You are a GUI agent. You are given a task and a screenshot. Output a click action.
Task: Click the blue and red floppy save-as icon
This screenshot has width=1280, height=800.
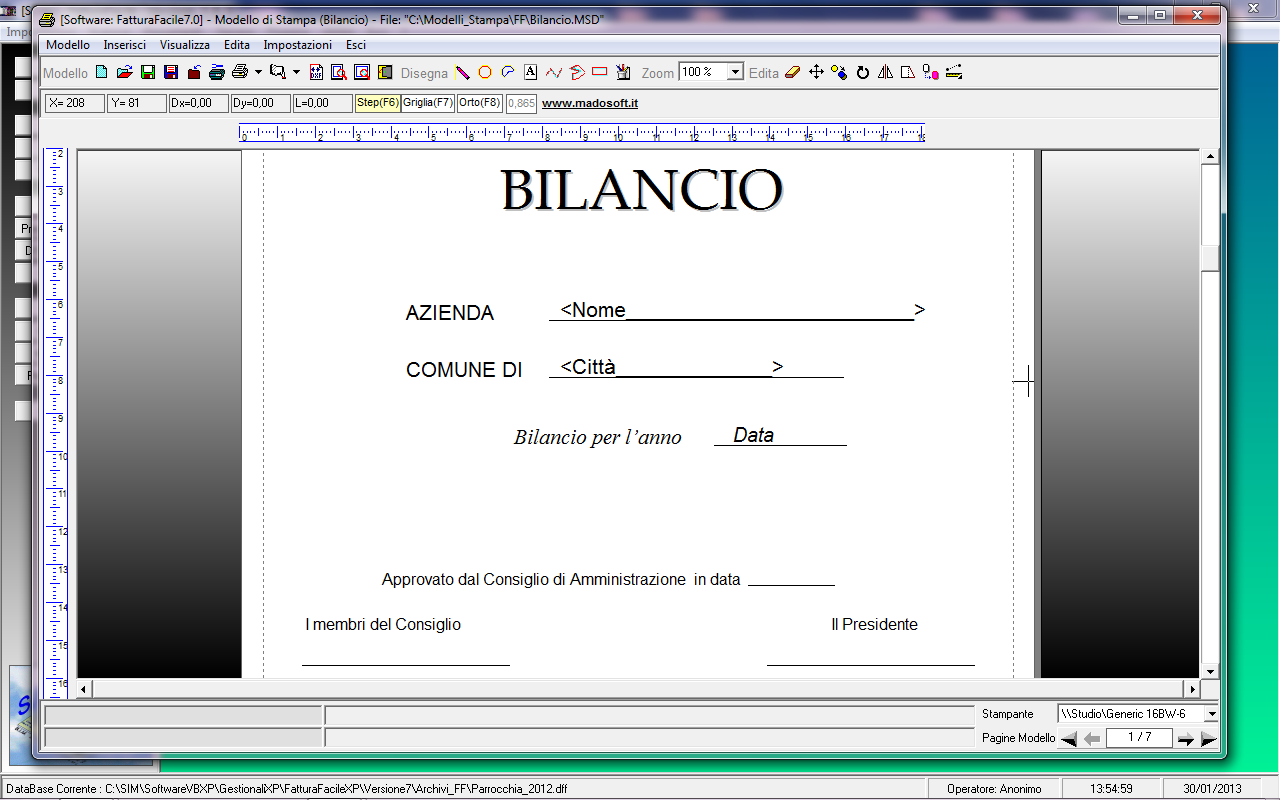click(x=171, y=72)
